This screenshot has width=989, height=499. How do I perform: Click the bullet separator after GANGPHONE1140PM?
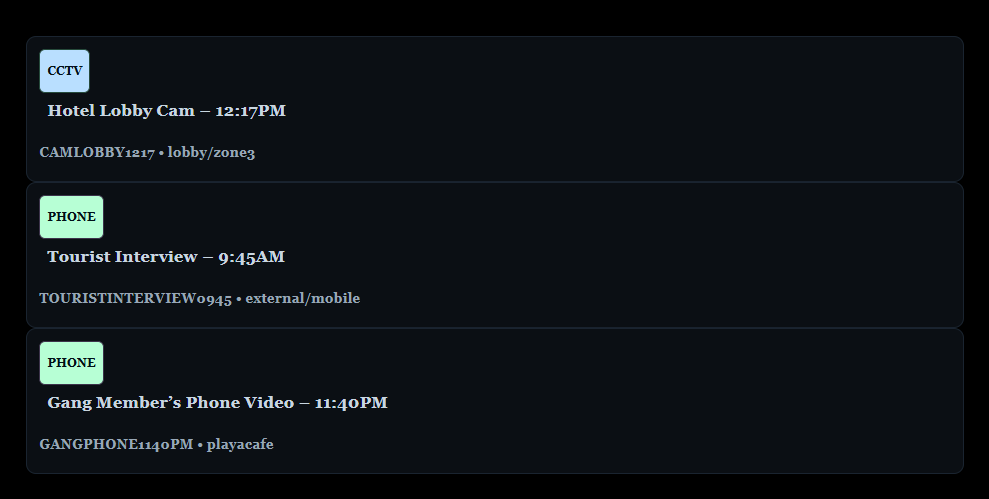click(x=200, y=445)
